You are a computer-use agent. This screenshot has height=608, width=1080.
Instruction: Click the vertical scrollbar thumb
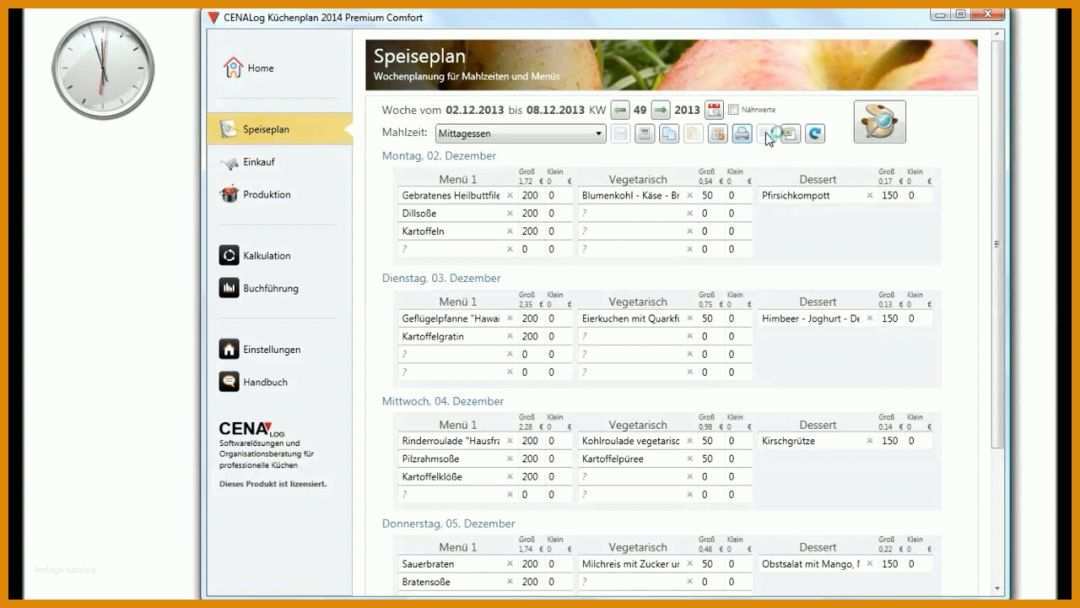[997, 244]
